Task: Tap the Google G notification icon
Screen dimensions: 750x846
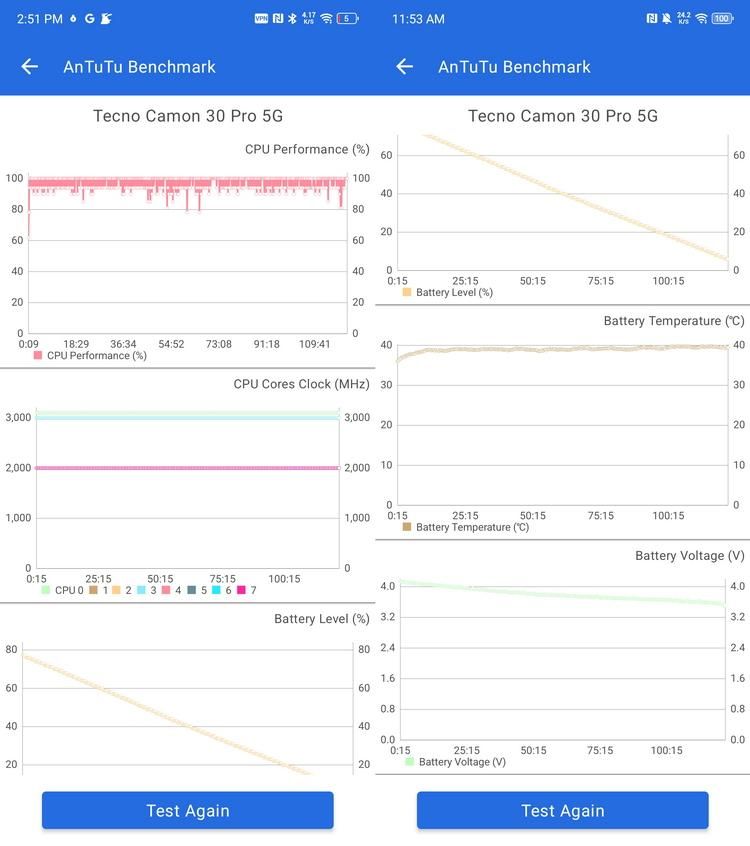Action: coord(90,19)
